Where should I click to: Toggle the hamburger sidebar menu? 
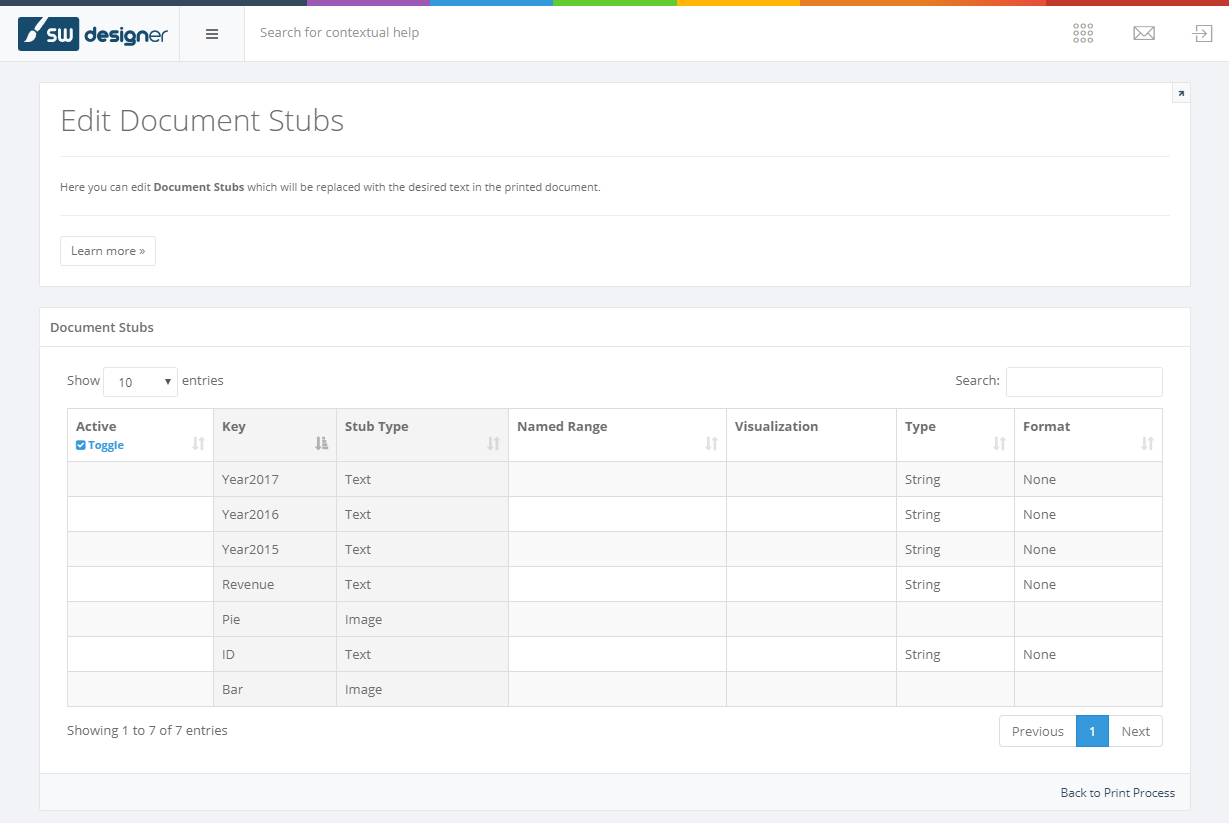(212, 34)
